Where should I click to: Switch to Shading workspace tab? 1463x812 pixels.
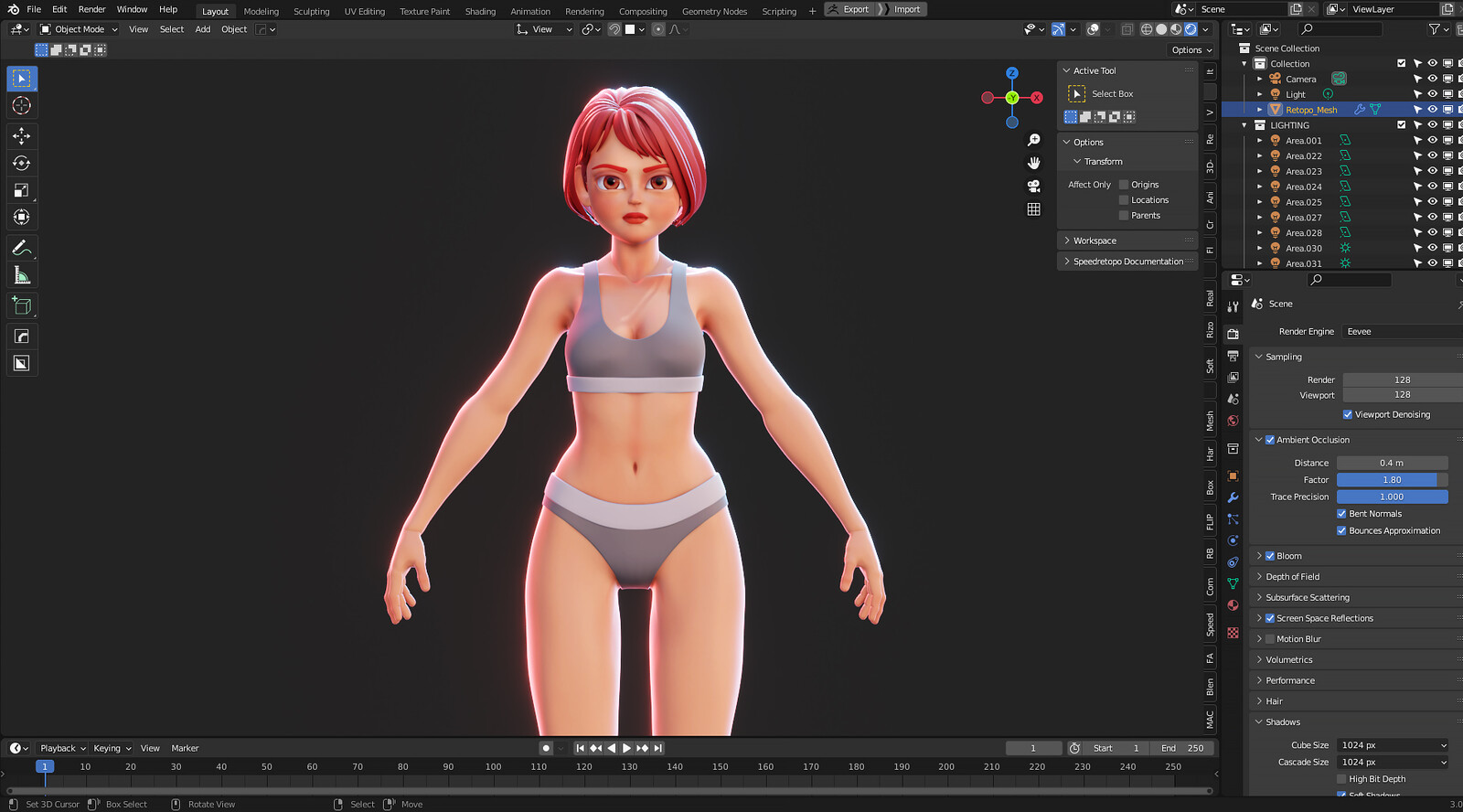[480, 11]
